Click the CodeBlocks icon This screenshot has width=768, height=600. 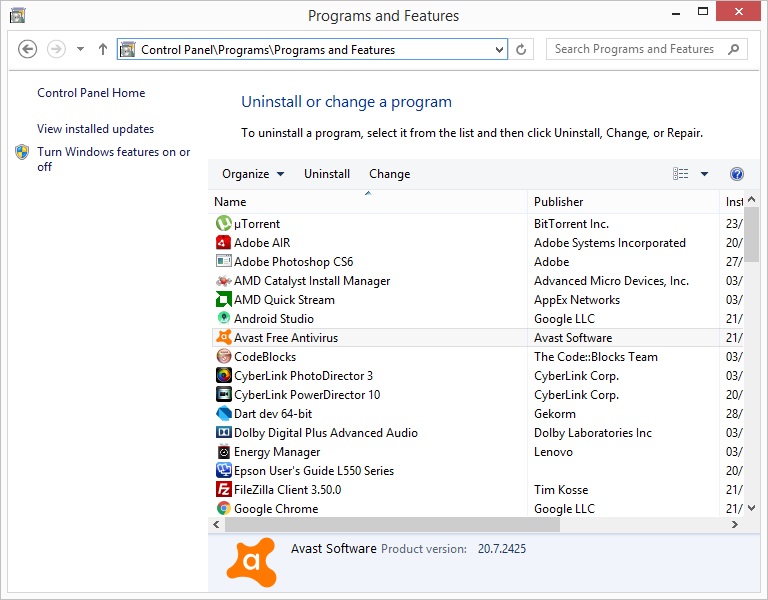coord(223,356)
